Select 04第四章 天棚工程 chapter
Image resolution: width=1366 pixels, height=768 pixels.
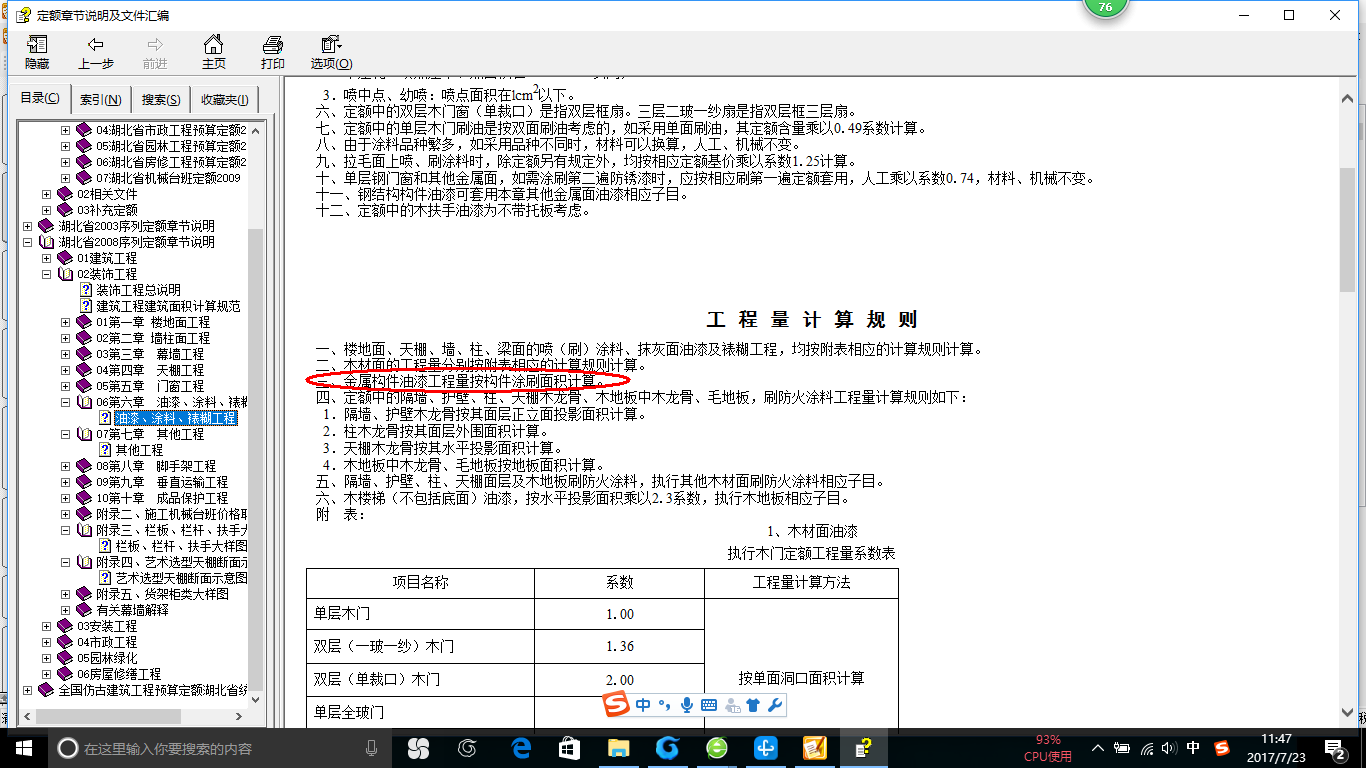150,370
